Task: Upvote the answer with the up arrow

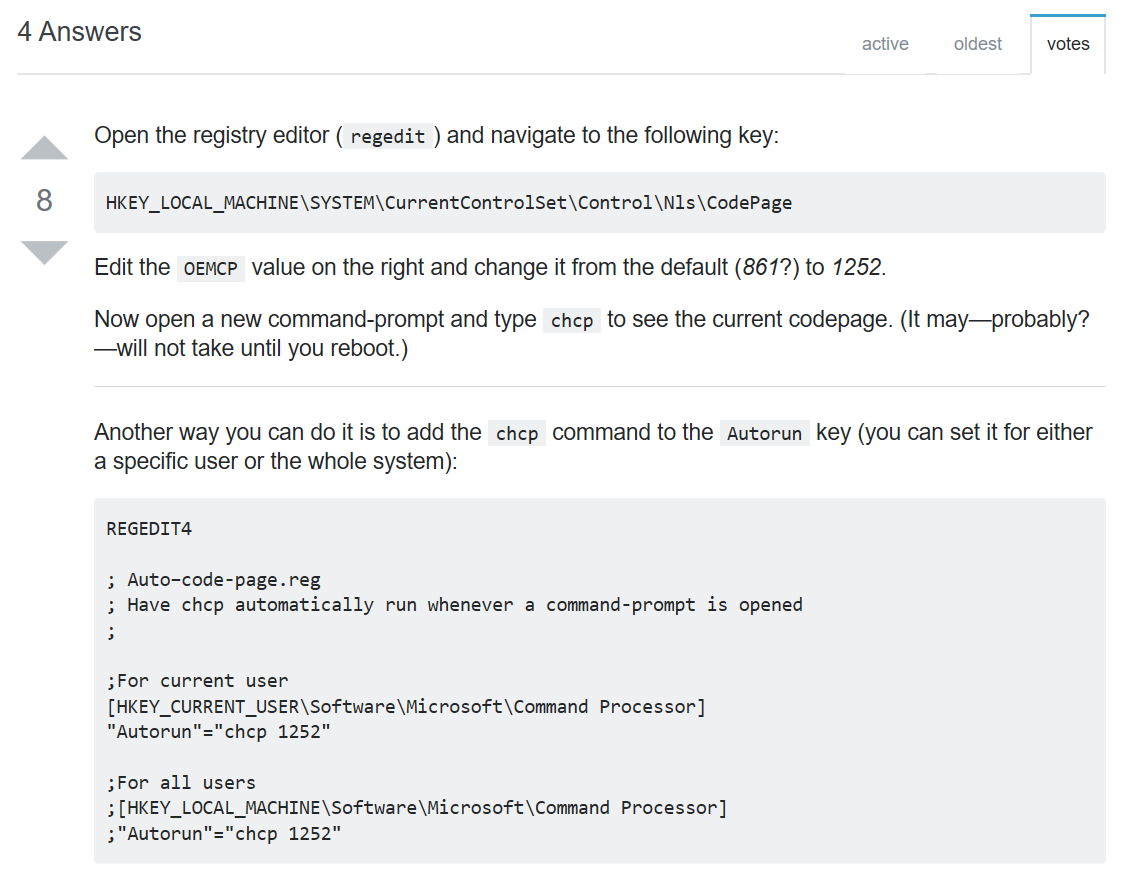Action: [x=44, y=148]
